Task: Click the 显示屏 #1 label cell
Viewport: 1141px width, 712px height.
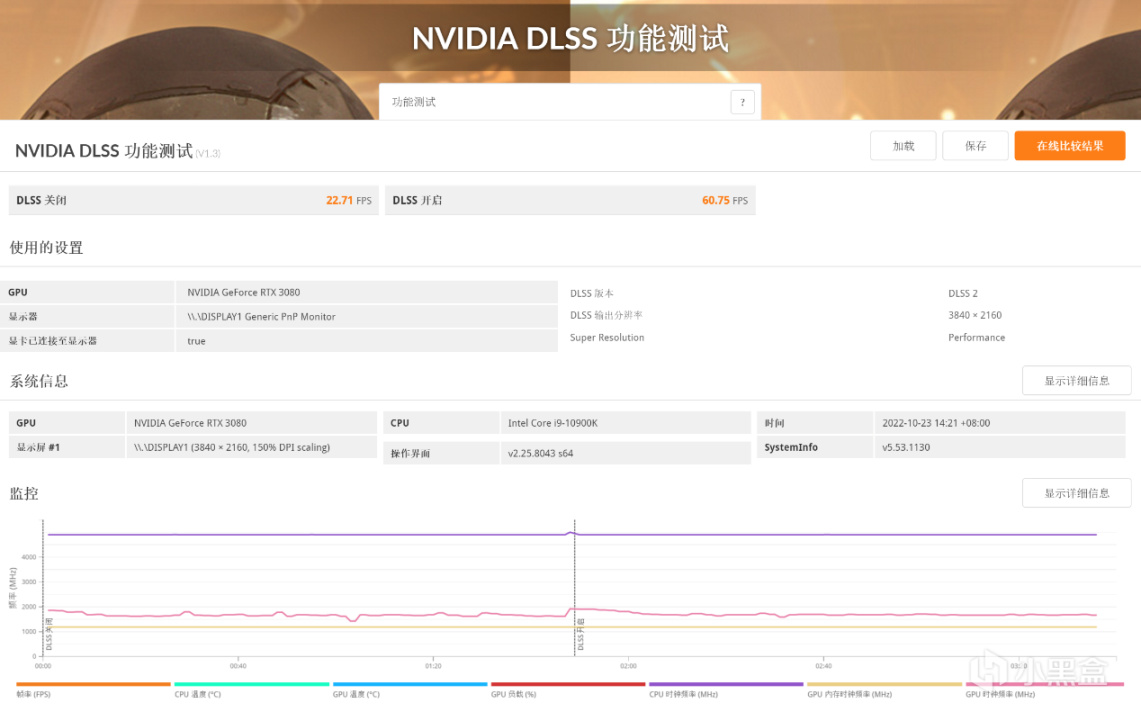Action: pyautogui.click(x=67, y=447)
